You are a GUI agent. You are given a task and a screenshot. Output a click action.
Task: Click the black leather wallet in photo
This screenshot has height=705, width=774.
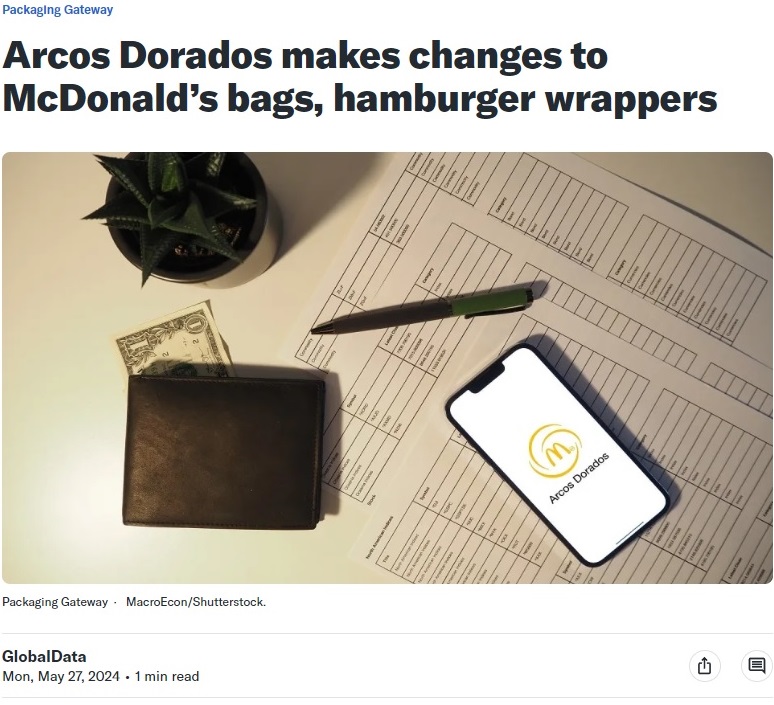tap(224, 452)
